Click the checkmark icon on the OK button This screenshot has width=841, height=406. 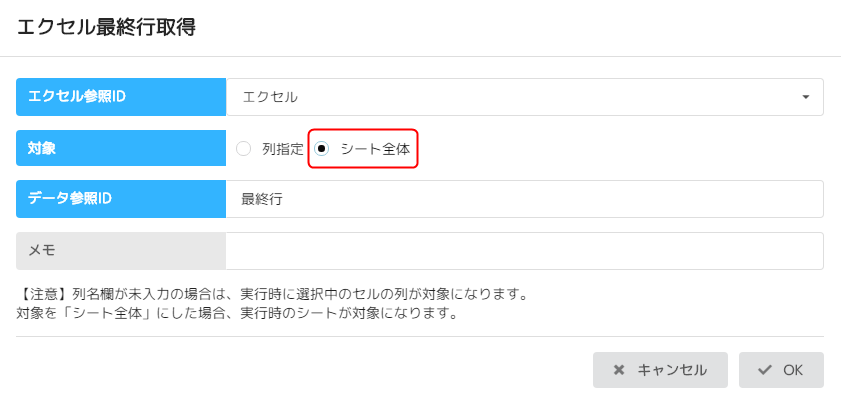(x=765, y=370)
